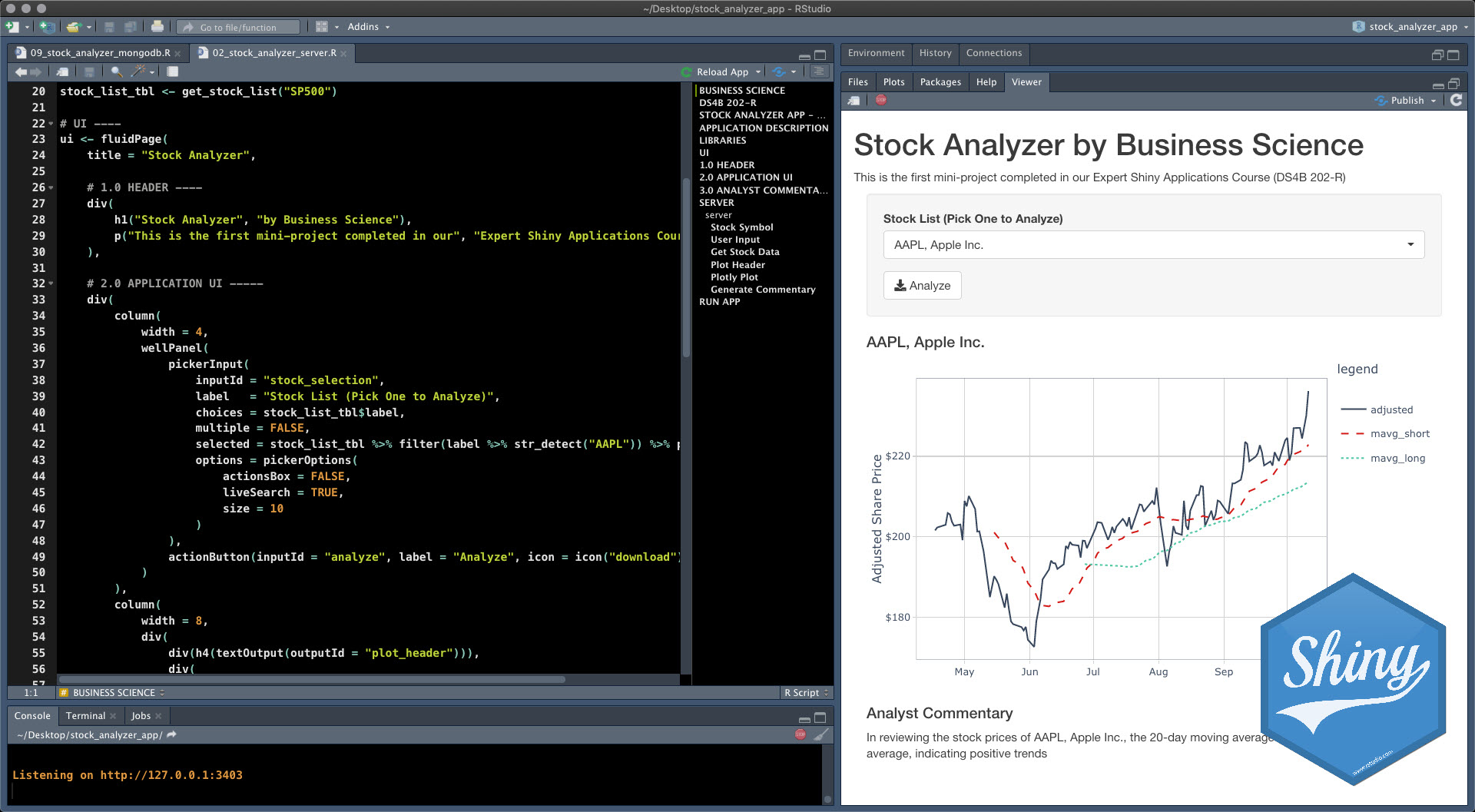
Task: Open Find/Replace magnifier in editor
Action: [x=117, y=71]
